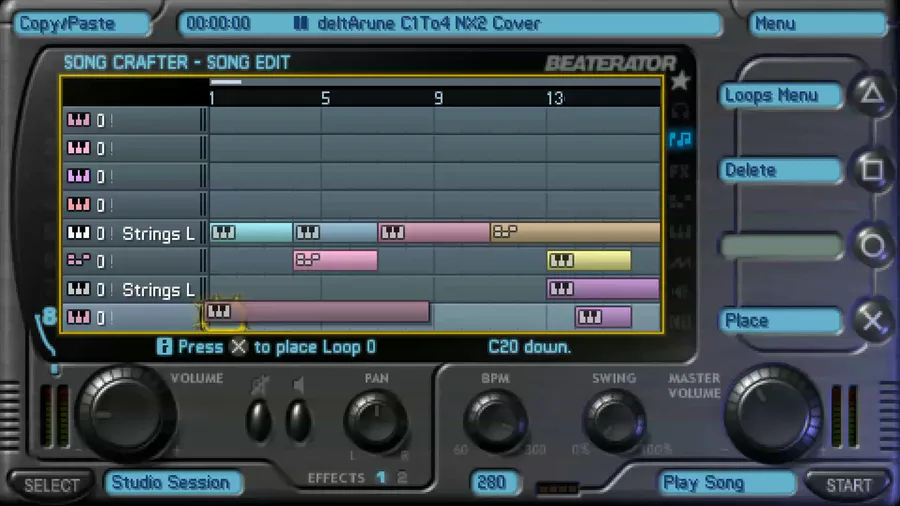Select the long mauve loop on track eight
The width and height of the screenshot is (900, 506).
pyautogui.click(x=317, y=312)
